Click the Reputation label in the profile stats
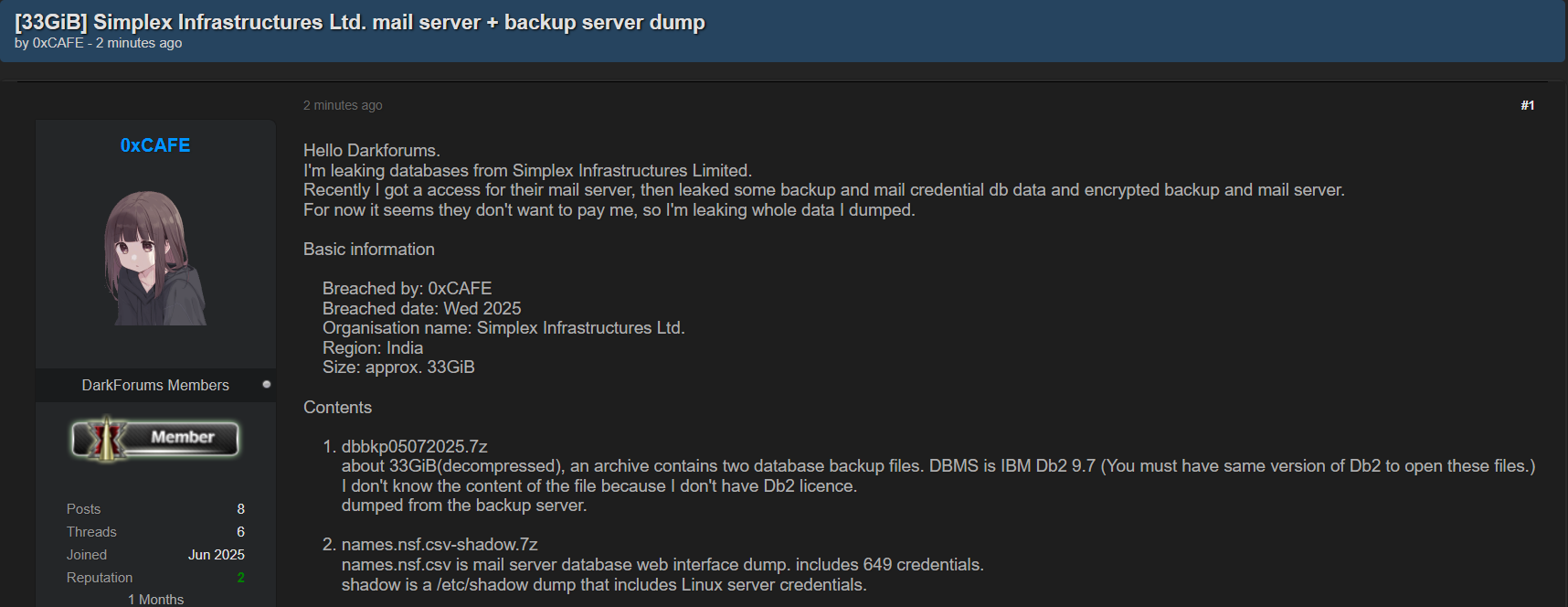This screenshot has height=607, width=1568. tap(100, 578)
